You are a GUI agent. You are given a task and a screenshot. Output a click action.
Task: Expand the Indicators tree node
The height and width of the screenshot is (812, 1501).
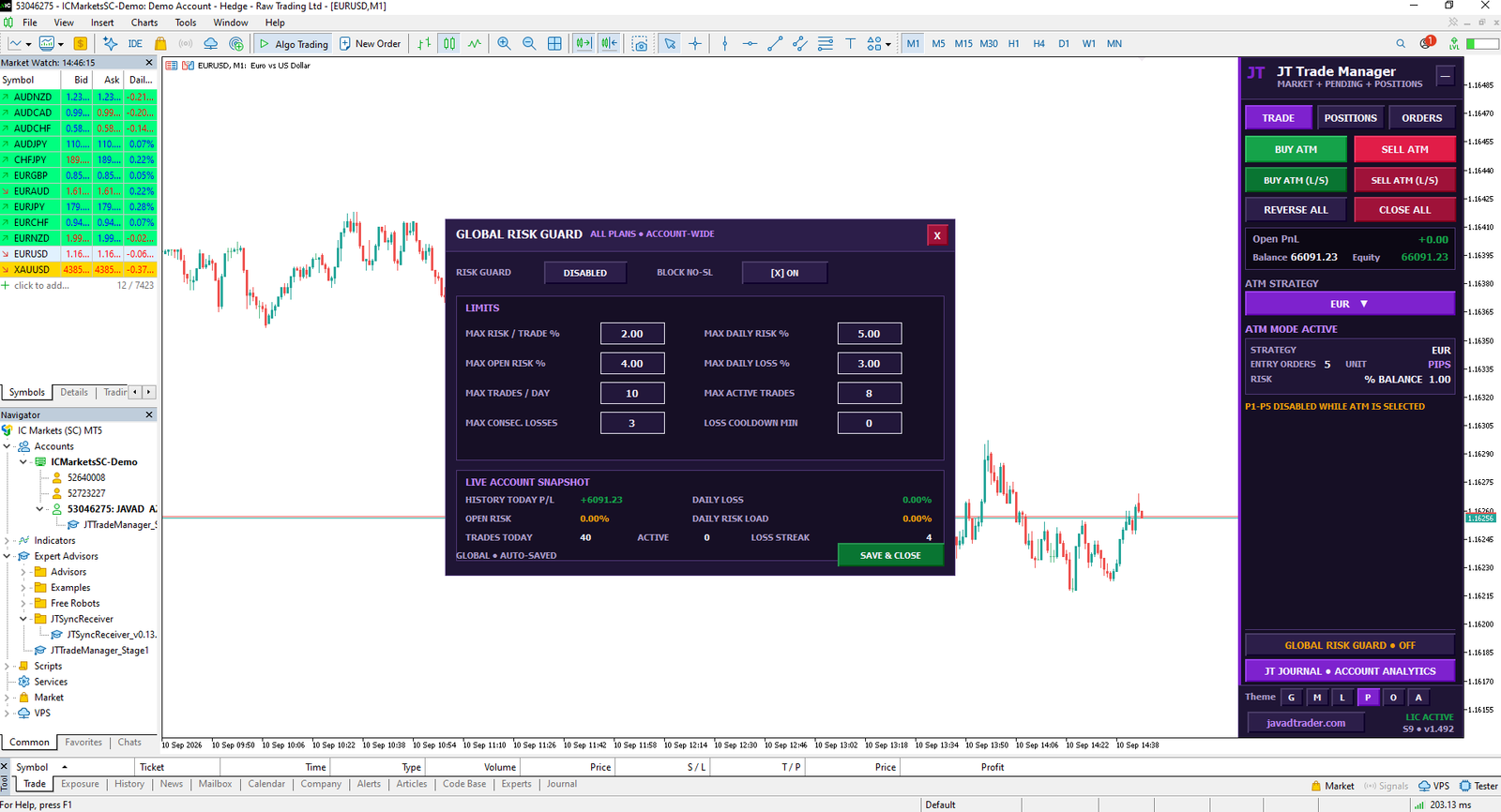pyautogui.click(x=8, y=541)
